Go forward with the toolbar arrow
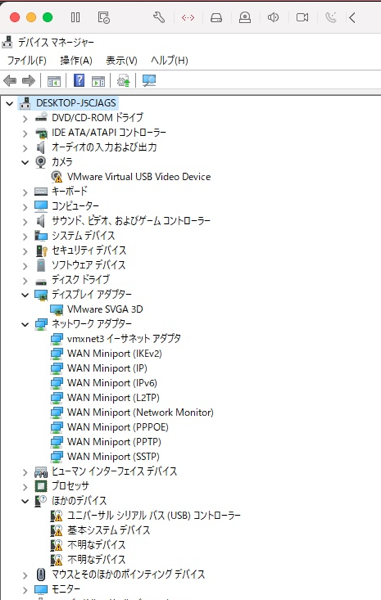Viewport: 381px width, 600px height. 29,81
